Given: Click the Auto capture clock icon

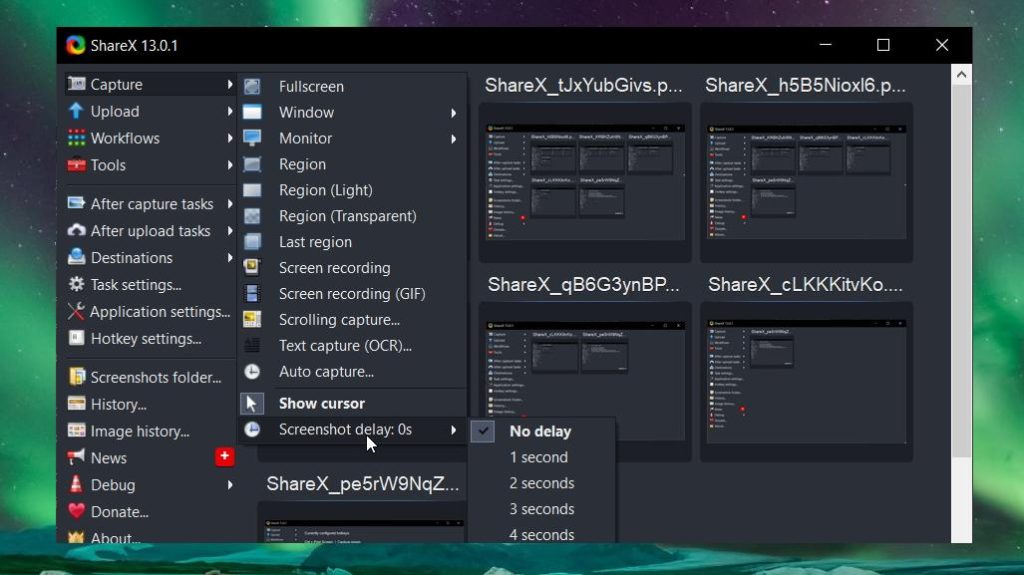Looking at the screenshot, I should [252, 372].
